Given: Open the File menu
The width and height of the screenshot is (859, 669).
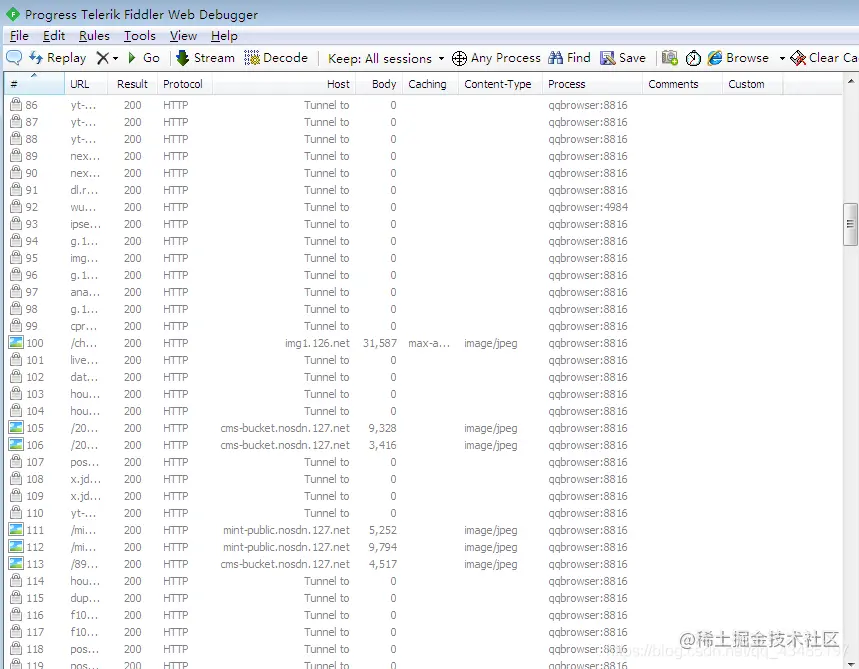Looking at the screenshot, I should point(19,36).
